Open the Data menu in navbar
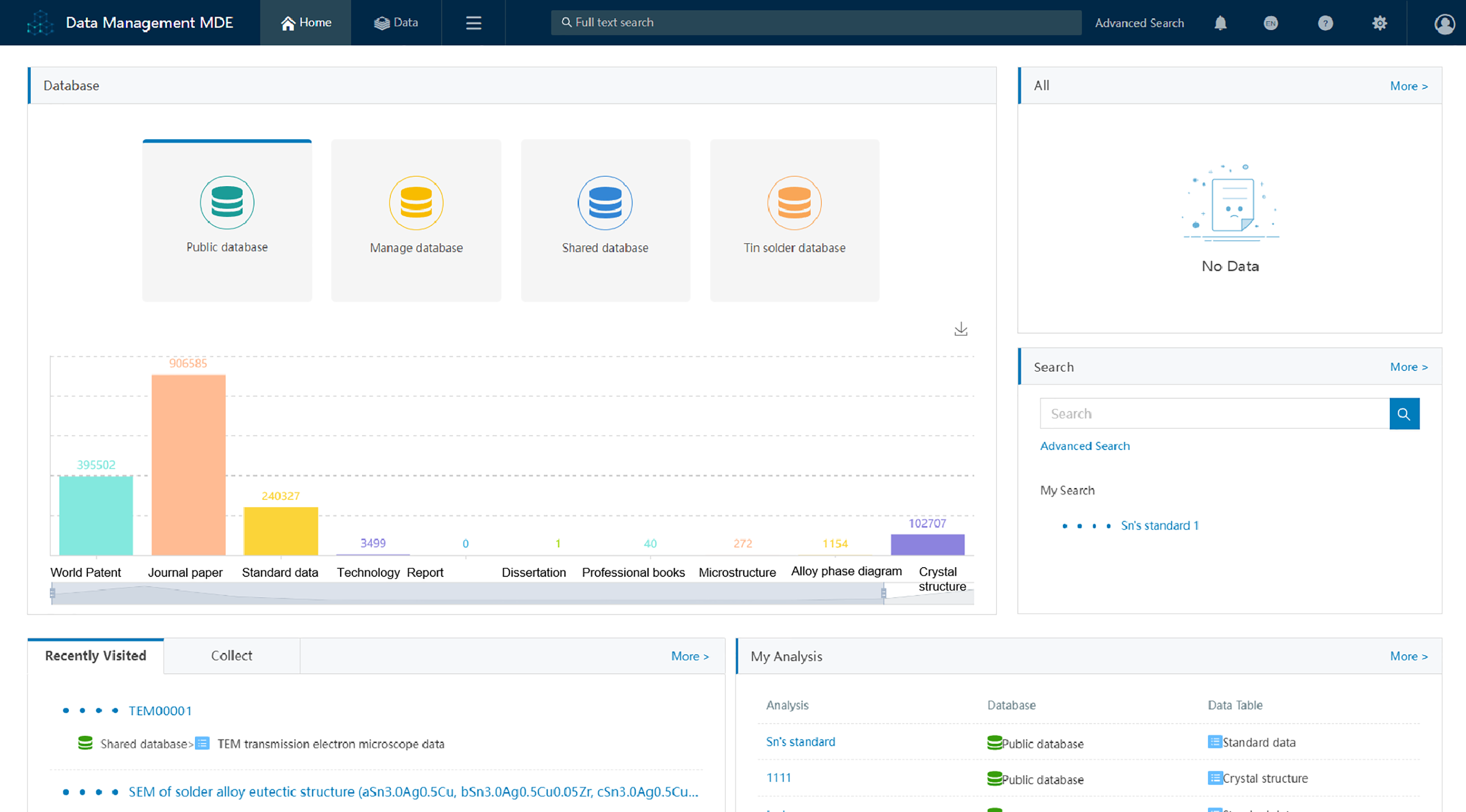This screenshot has height=812, width=1466. coord(396,23)
